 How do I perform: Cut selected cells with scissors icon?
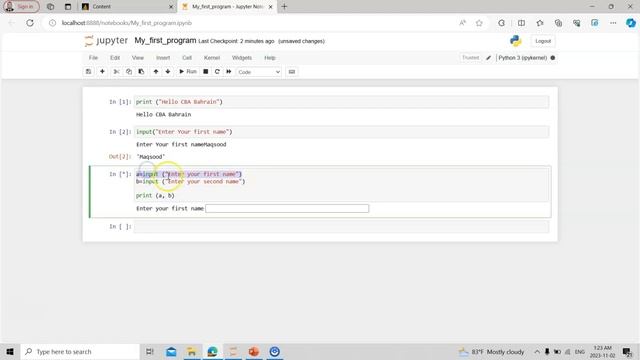tap(116, 72)
